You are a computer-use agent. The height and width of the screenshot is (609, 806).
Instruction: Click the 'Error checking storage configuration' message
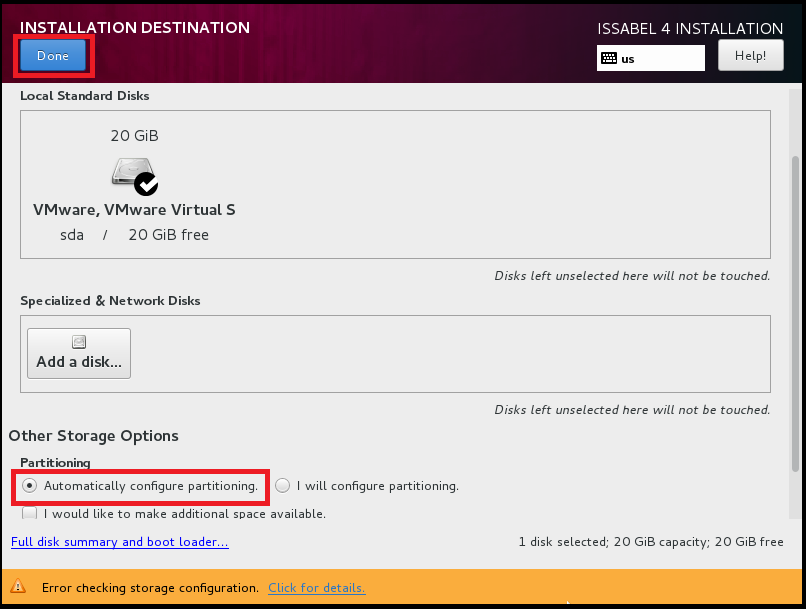pyautogui.click(x=150, y=588)
